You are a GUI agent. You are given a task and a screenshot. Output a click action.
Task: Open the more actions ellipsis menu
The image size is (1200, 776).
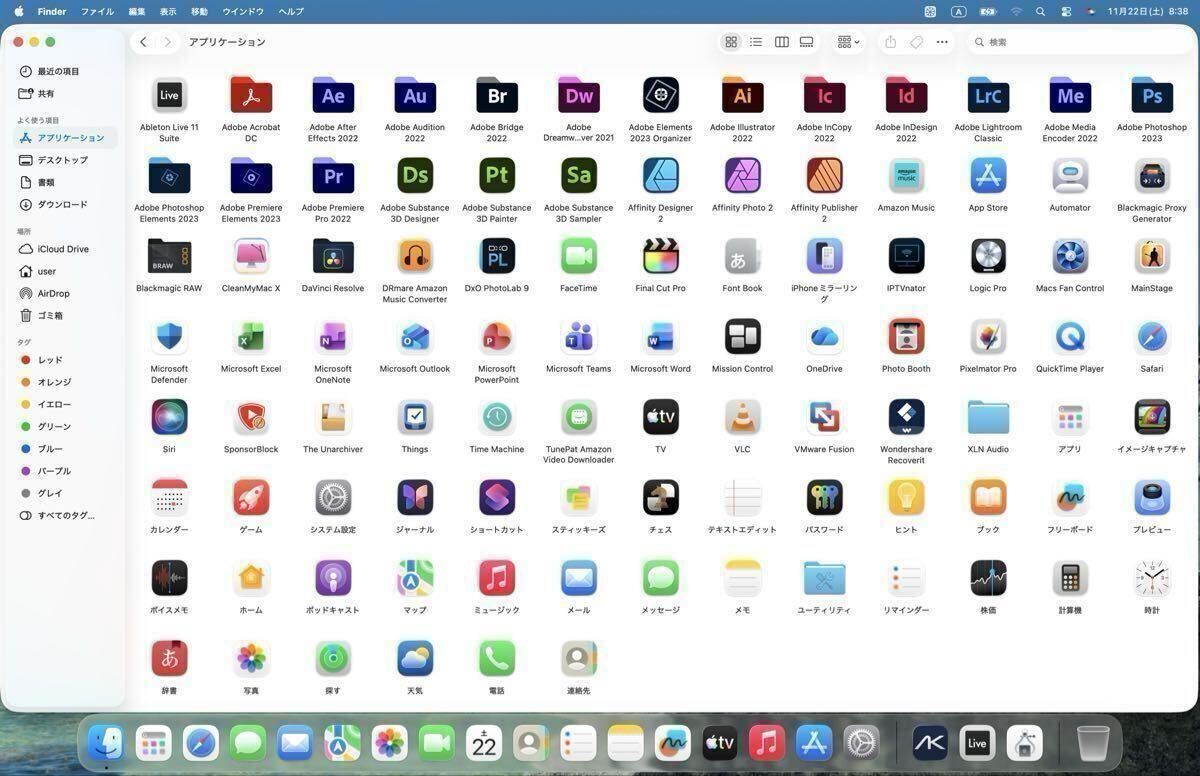[x=942, y=42]
